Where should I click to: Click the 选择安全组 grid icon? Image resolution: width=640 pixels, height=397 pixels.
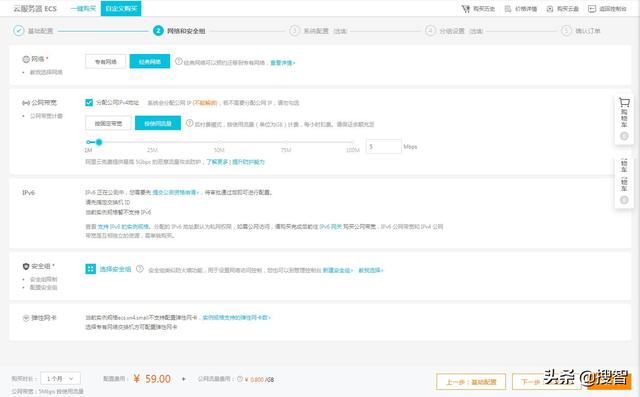(x=91, y=268)
